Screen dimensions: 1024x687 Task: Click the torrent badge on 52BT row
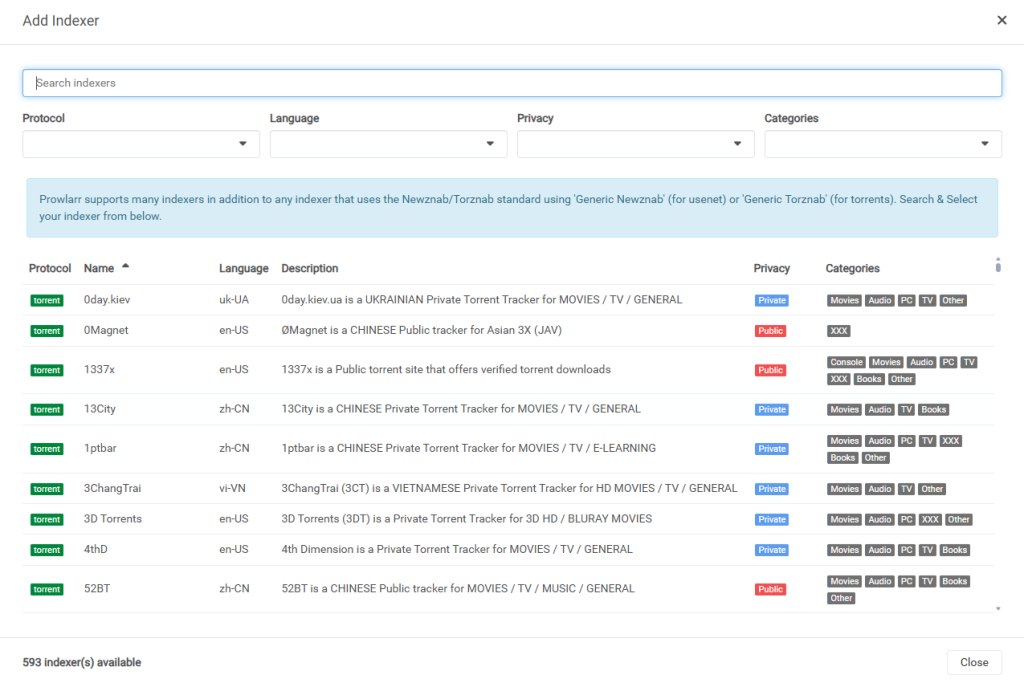click(47, 589)
